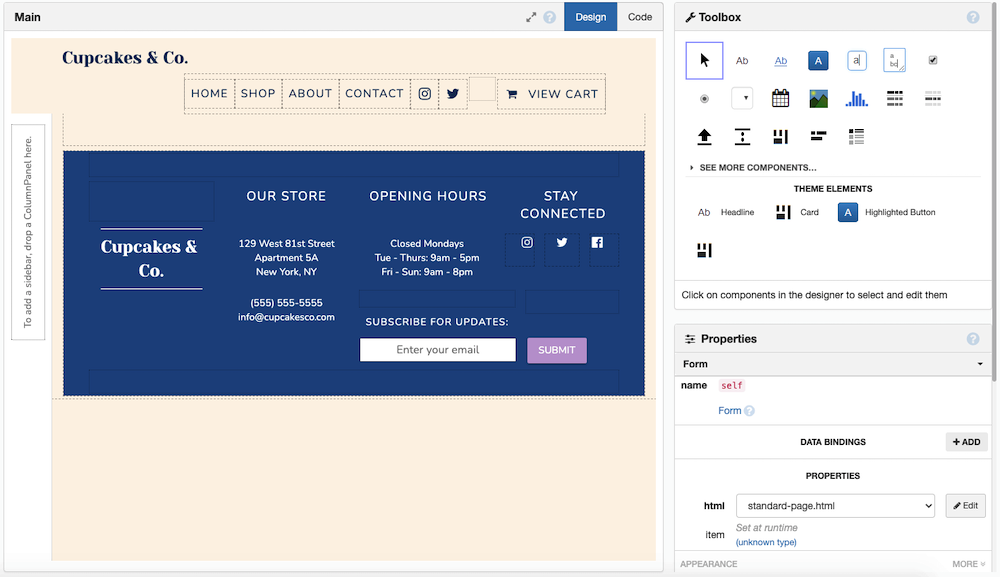1000x577 pixels.
Task: Select the pointer tool in Toolbox
Action: (x=704, y=61)
